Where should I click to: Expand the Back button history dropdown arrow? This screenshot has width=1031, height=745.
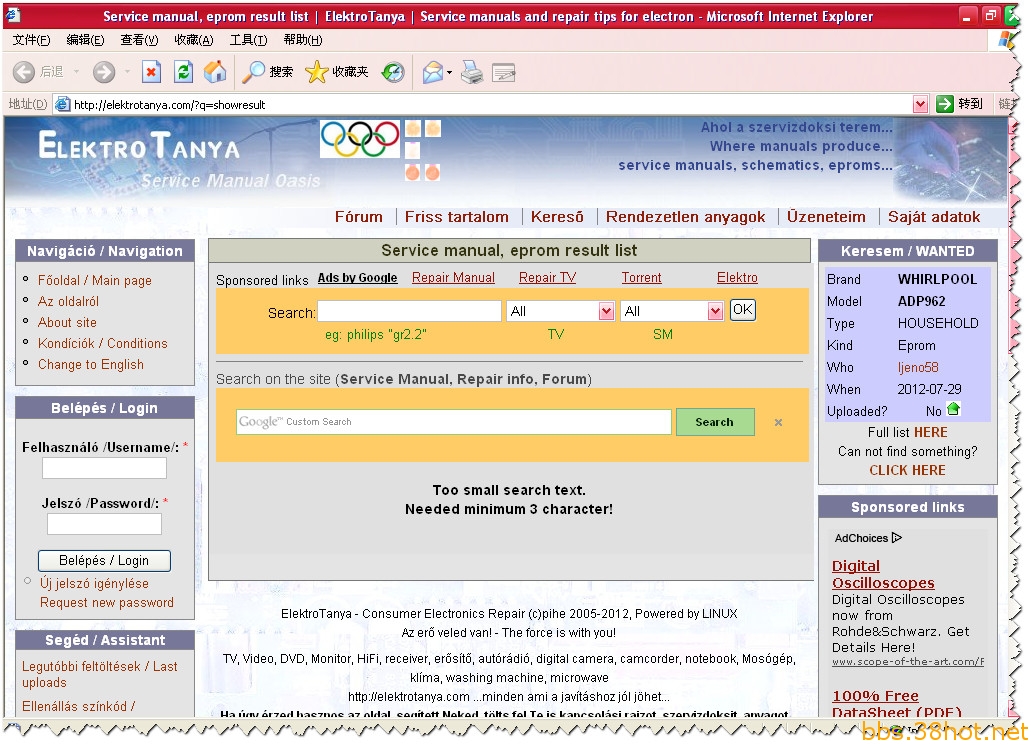[x=76, y=72]
